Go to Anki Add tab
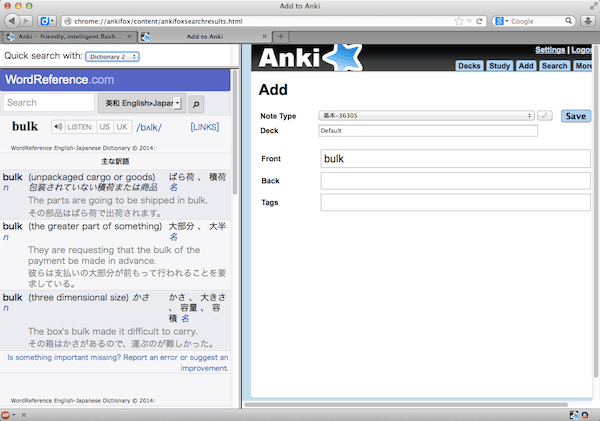This screenshot has height=421, width=600. pyautogui.click(x=526, y=66)
